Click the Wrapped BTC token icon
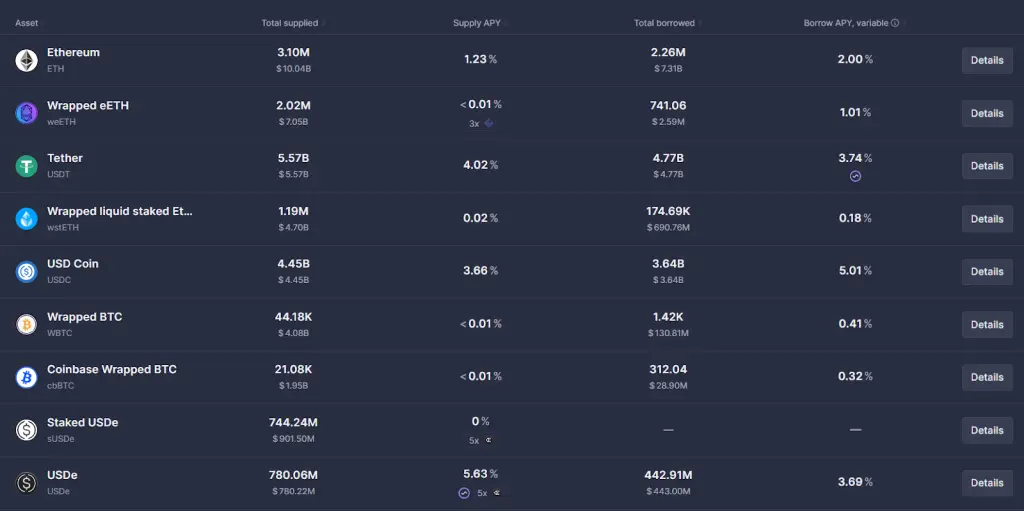This screenshot has width=1024, height=511. point(26,324)
